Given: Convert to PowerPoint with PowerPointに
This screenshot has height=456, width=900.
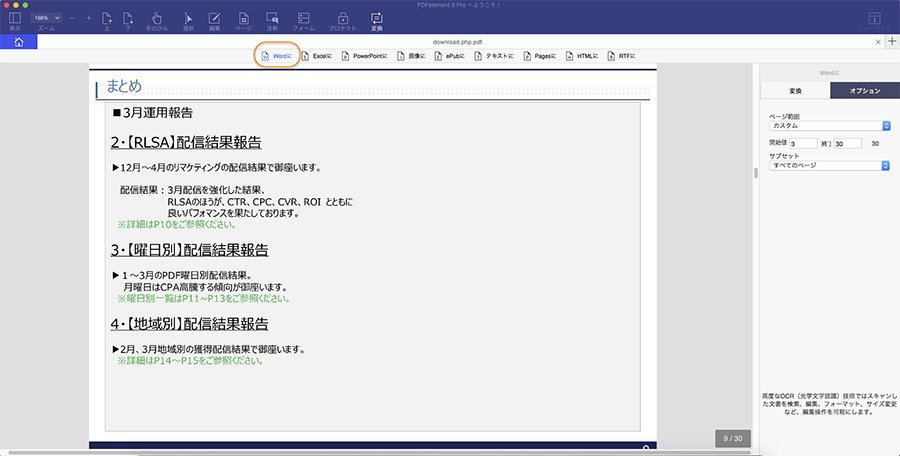Looking at the screenshot, I should click(365, 56).
